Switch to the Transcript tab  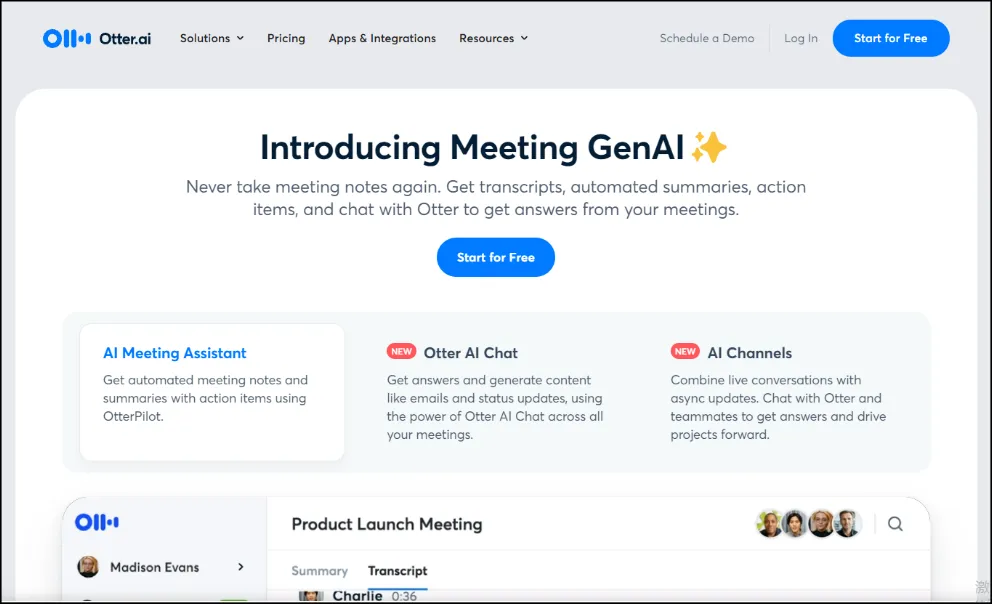pyautogui.click(x=397, y=571)
